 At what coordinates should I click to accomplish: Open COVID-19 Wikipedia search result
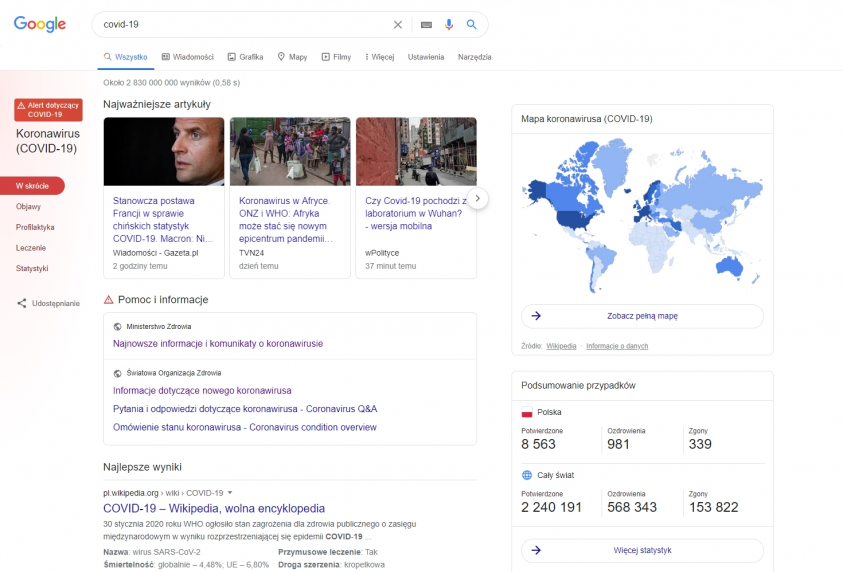(x=214, y=509)
